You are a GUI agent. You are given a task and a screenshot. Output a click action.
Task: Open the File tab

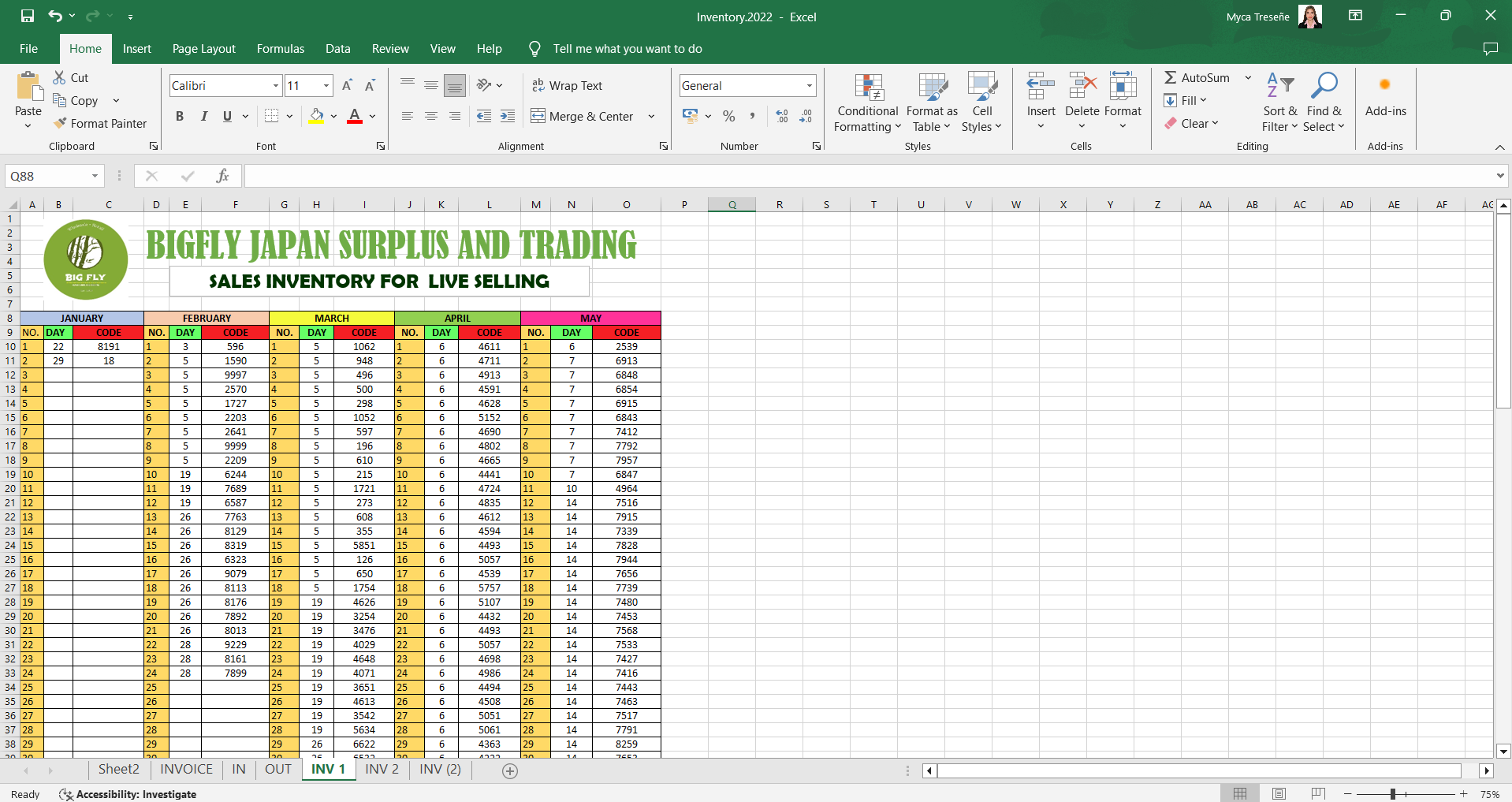click(x=29, y=49)
